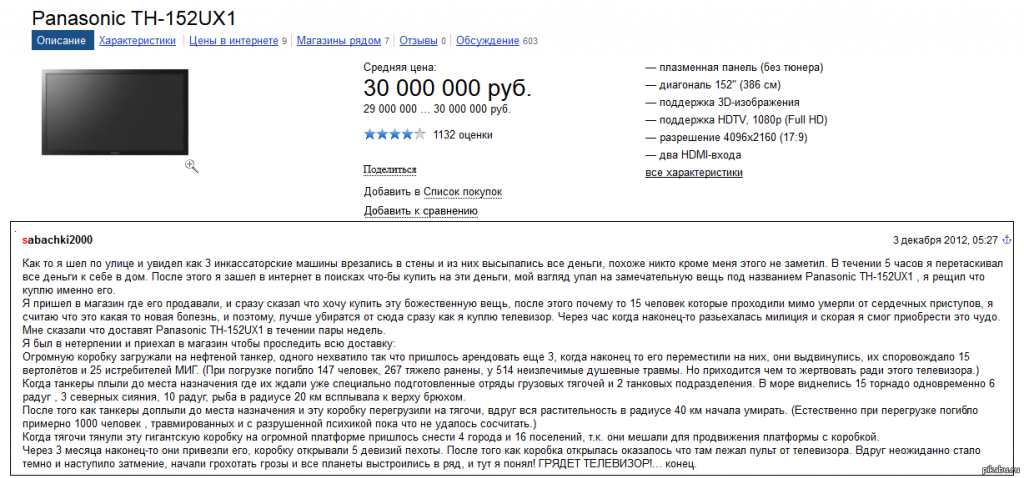
Task: Click the Поделиться link
Action: click(390, 170)
